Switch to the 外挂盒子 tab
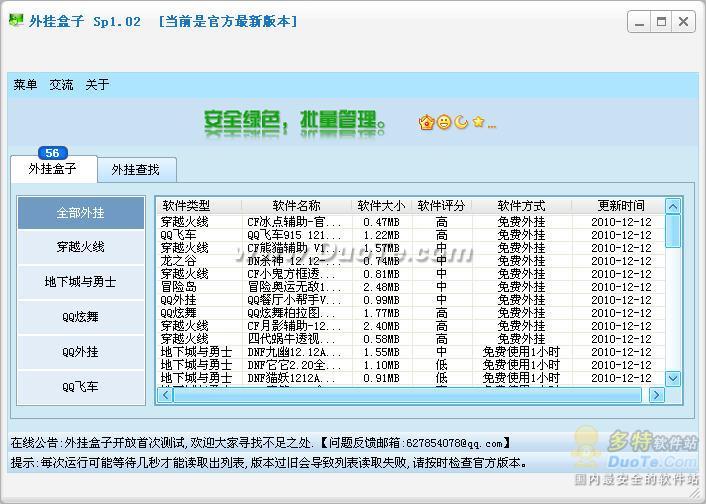Screen dimensions: 706x504 pos(53,169)
